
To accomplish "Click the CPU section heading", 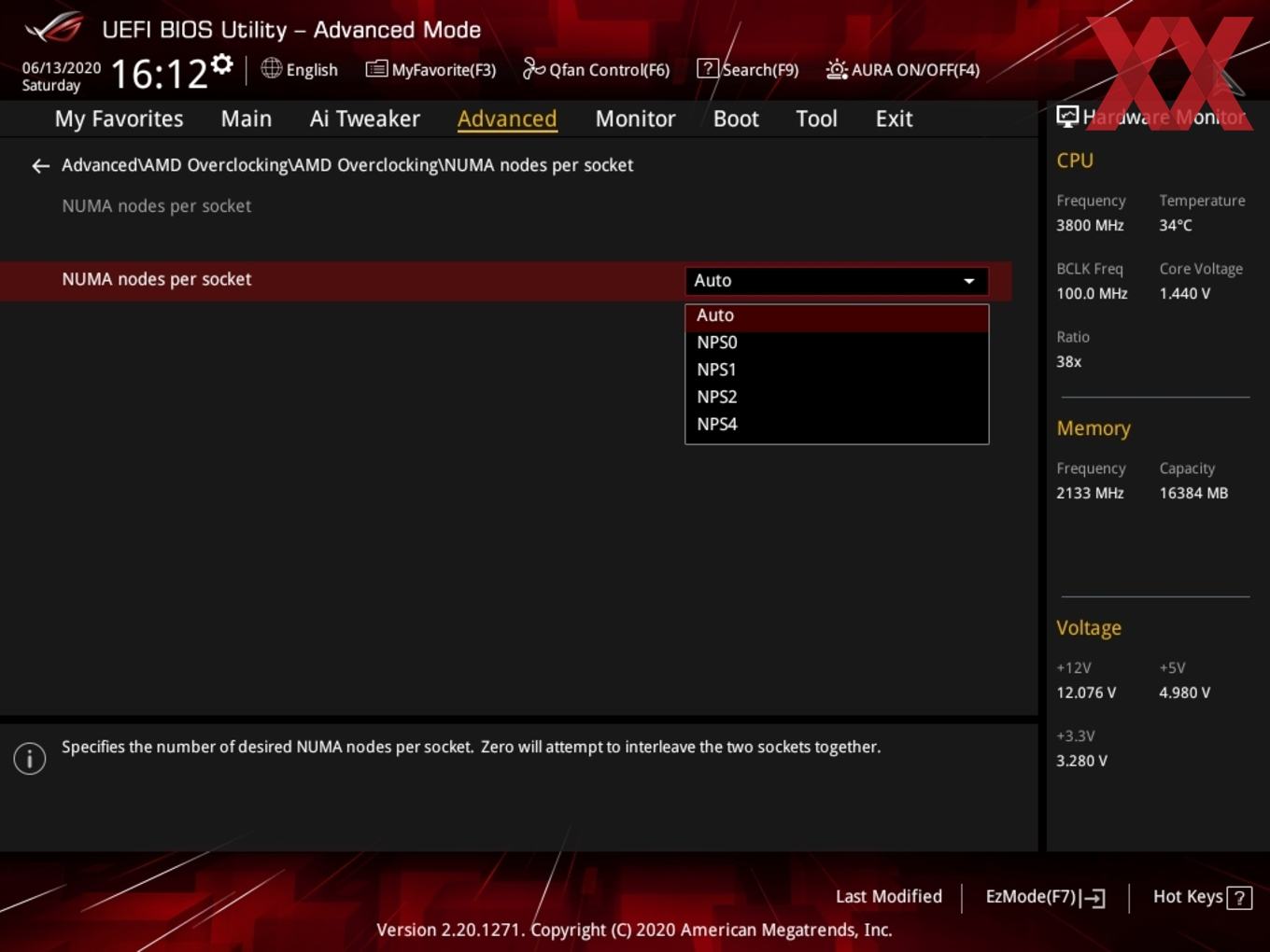I will (x=1075, y=161).
